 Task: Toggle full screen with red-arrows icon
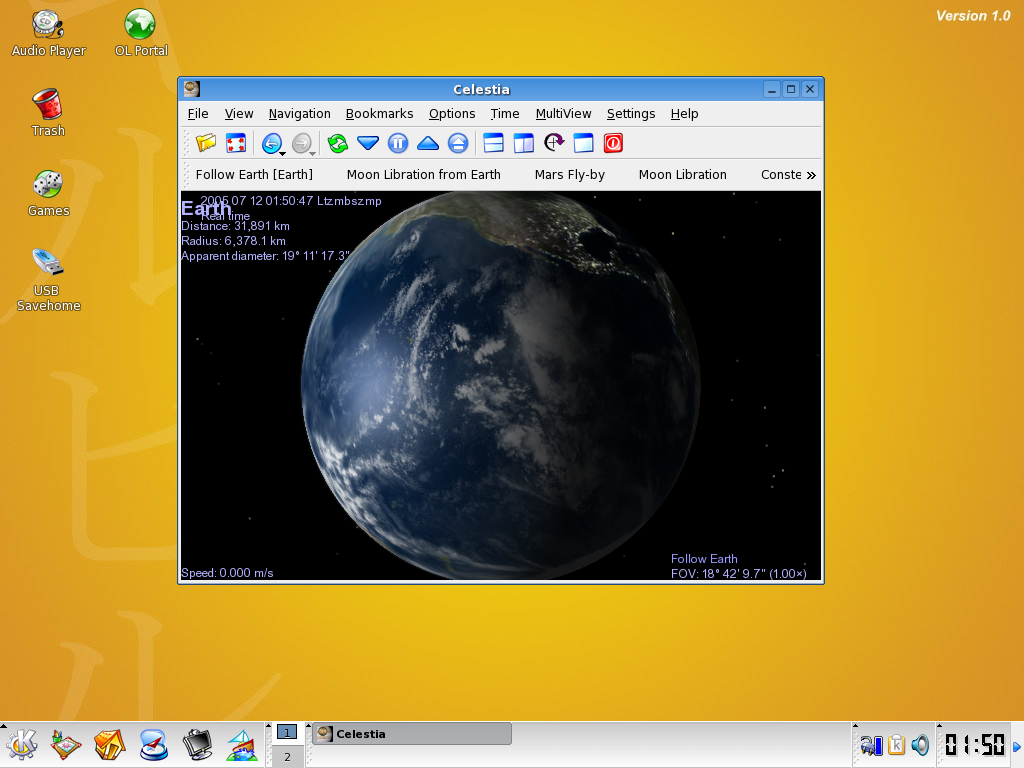236,143
